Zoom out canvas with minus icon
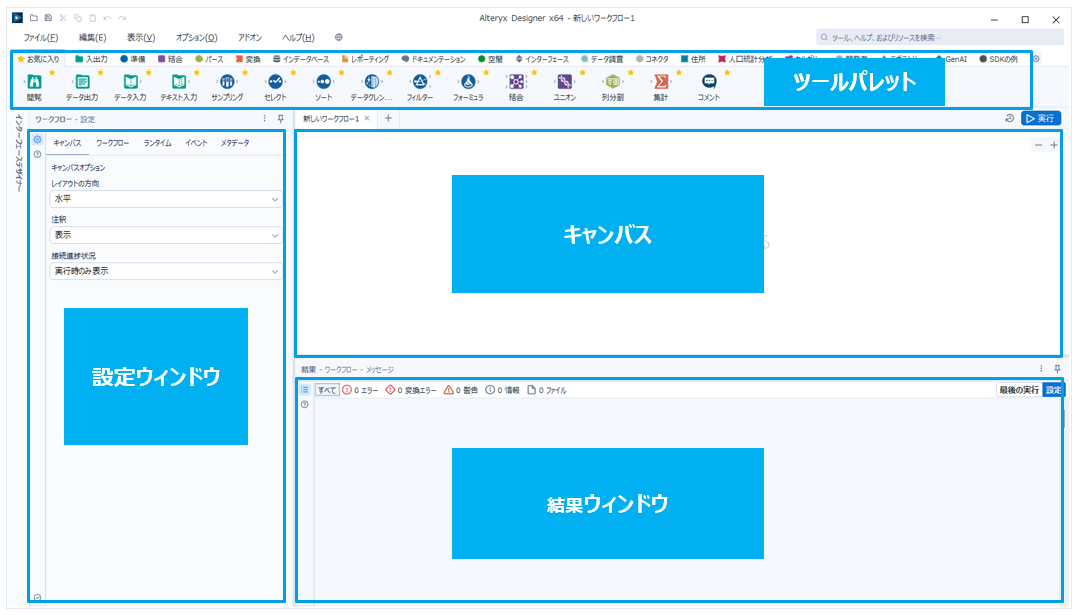The height and width of the screenshot is (615, 1080). (1038, 145)
